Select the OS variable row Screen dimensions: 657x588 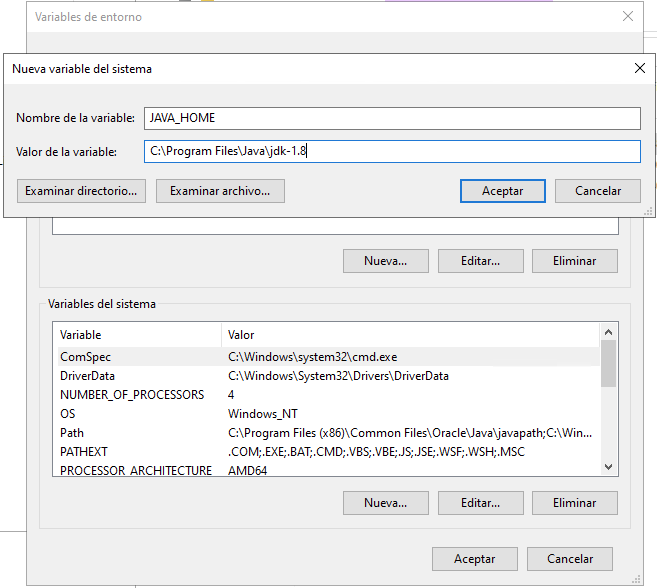[x=326, y=414]
